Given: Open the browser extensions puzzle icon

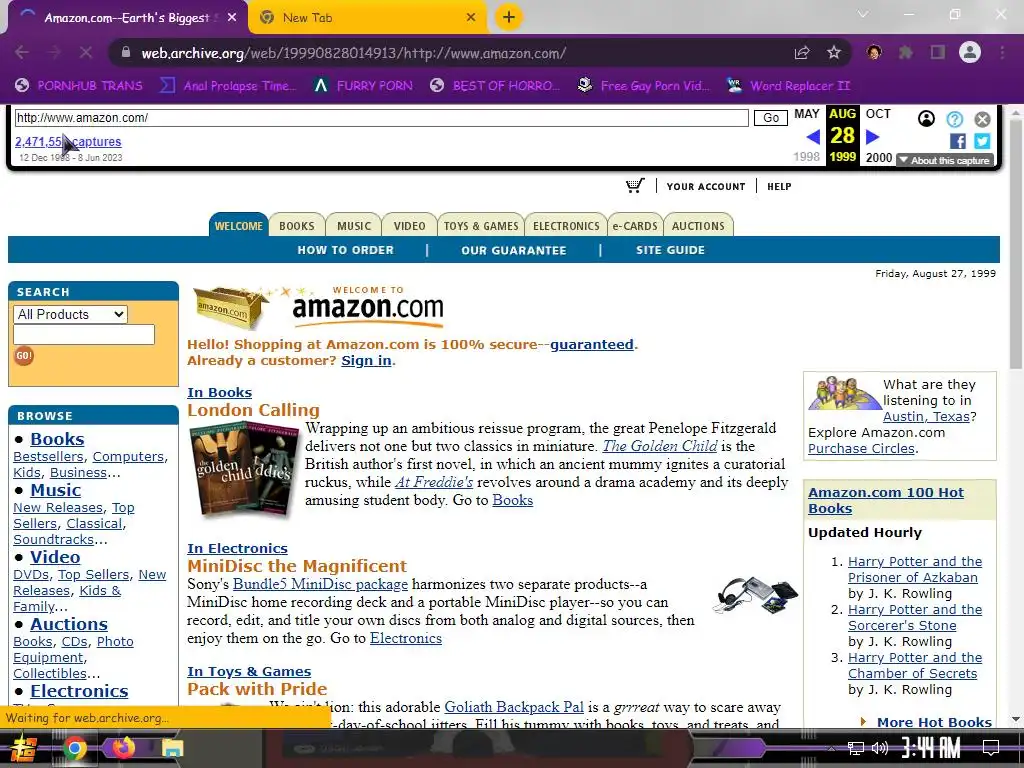Looking at the screenshot, I should pyautogui.click(x=906, y=52).
